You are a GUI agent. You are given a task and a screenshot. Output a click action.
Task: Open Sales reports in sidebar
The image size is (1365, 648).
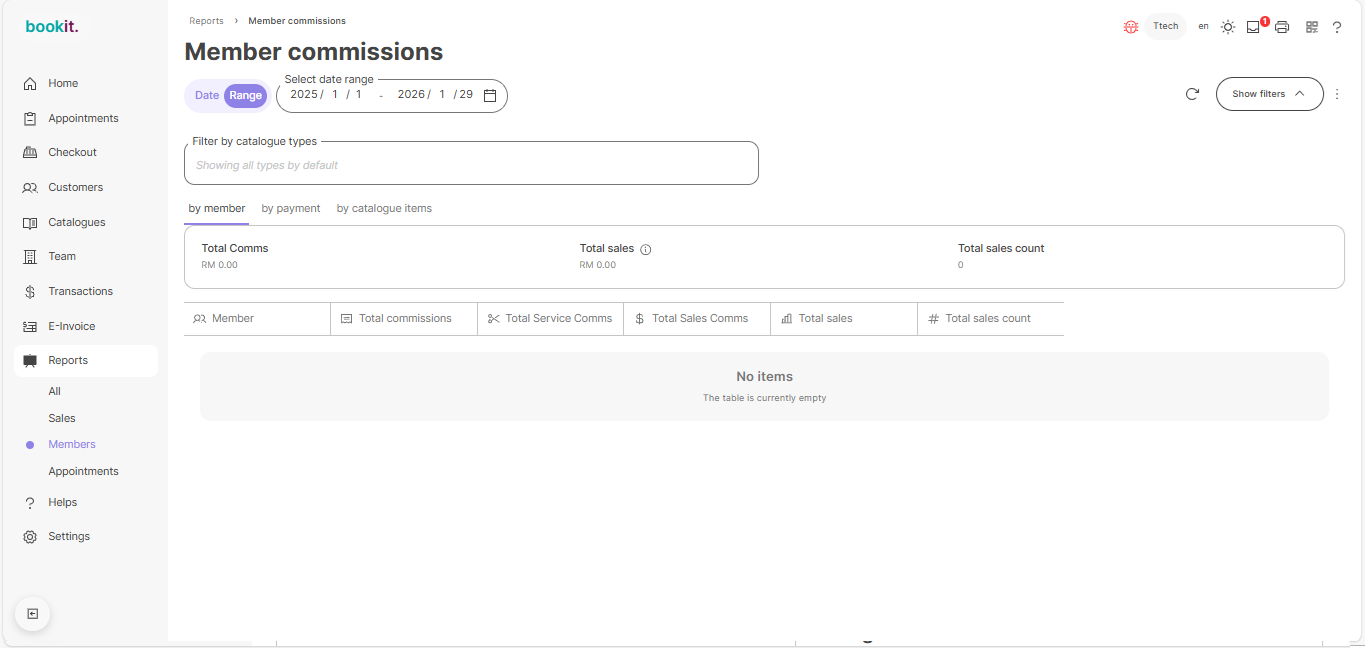click(x=62, y=418)
